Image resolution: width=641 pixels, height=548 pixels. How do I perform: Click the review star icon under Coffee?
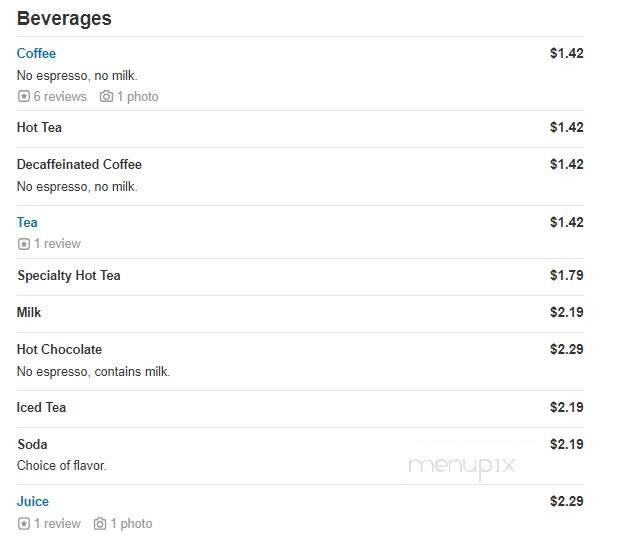(x=24, y=96)
